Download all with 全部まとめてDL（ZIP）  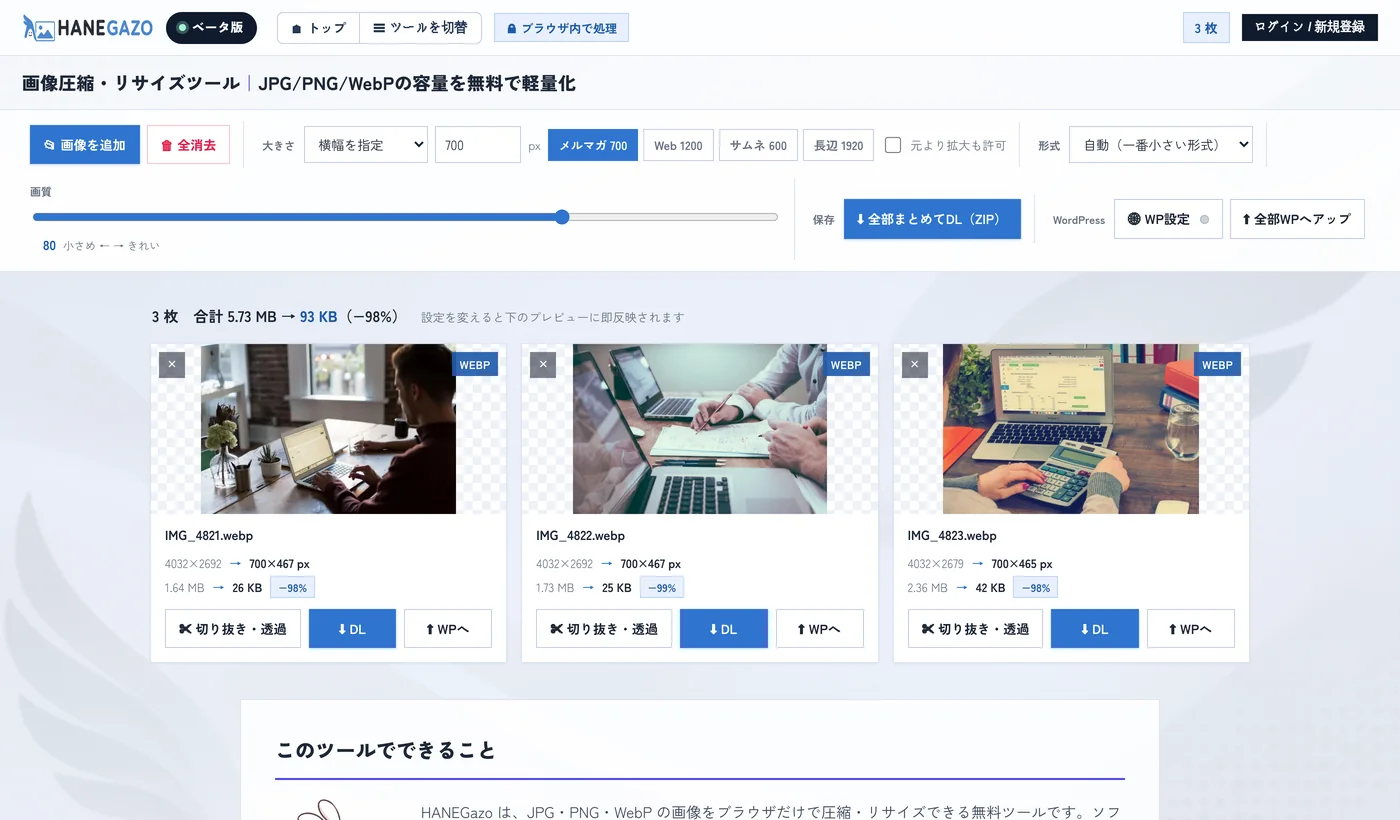[x=932, y=219]
